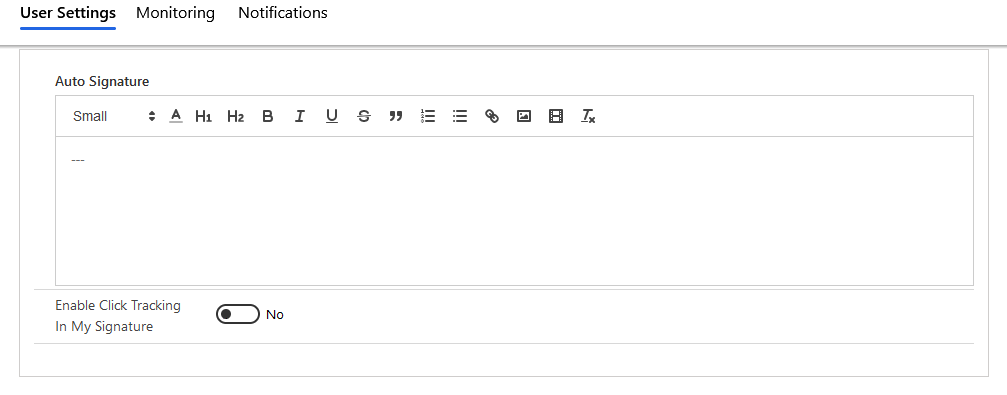Click inside the Auto Signature text area

tap(514, 211)
